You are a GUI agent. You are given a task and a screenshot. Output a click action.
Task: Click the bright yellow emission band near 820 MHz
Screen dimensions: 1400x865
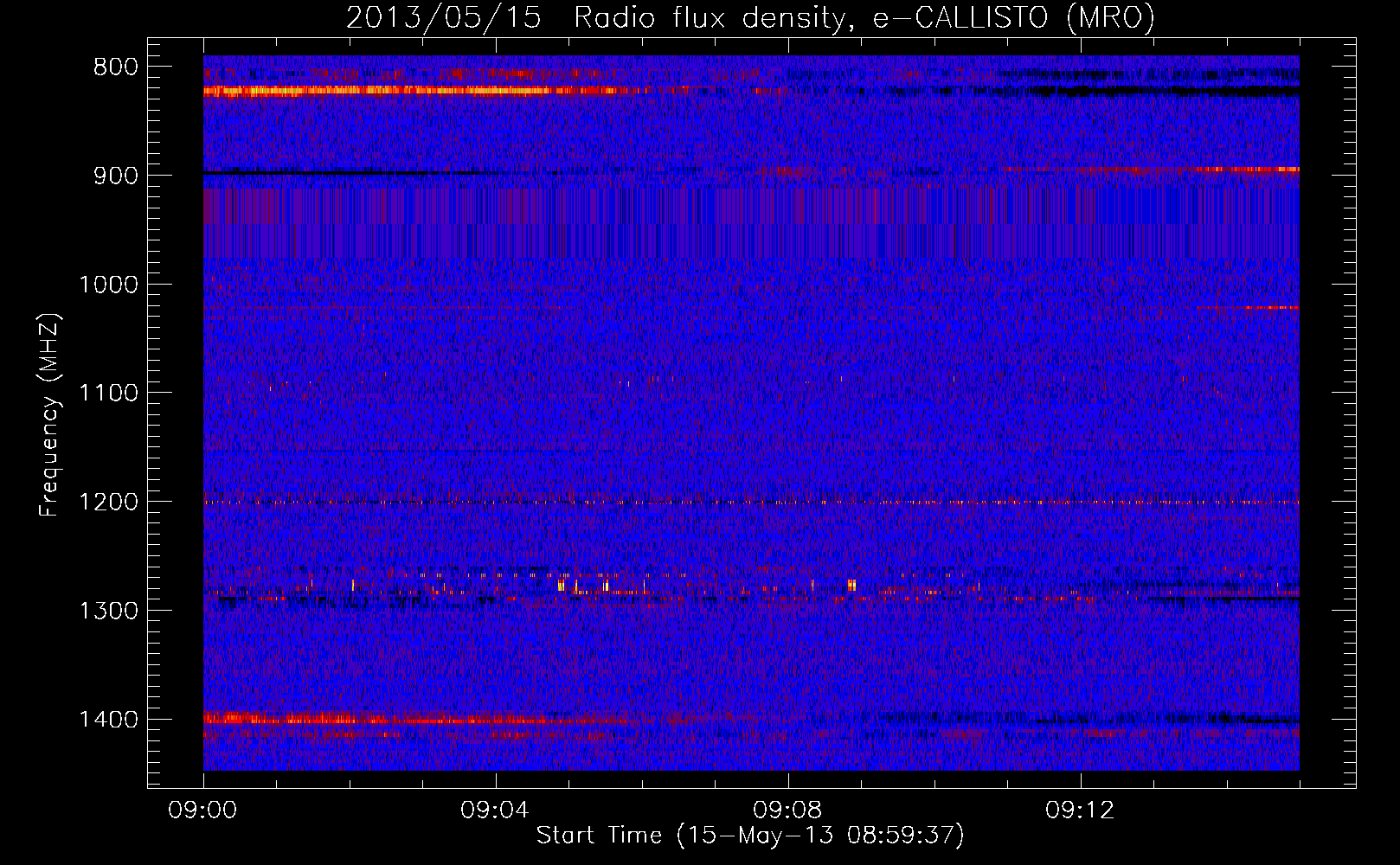[424, 90]
